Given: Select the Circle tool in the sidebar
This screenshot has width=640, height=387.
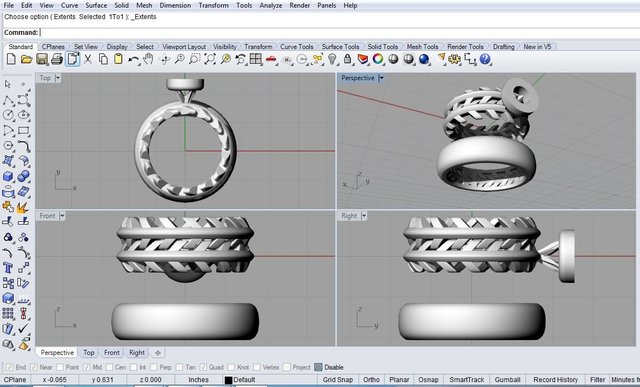Looking at the screenshot, I should [x=8, y=115].
